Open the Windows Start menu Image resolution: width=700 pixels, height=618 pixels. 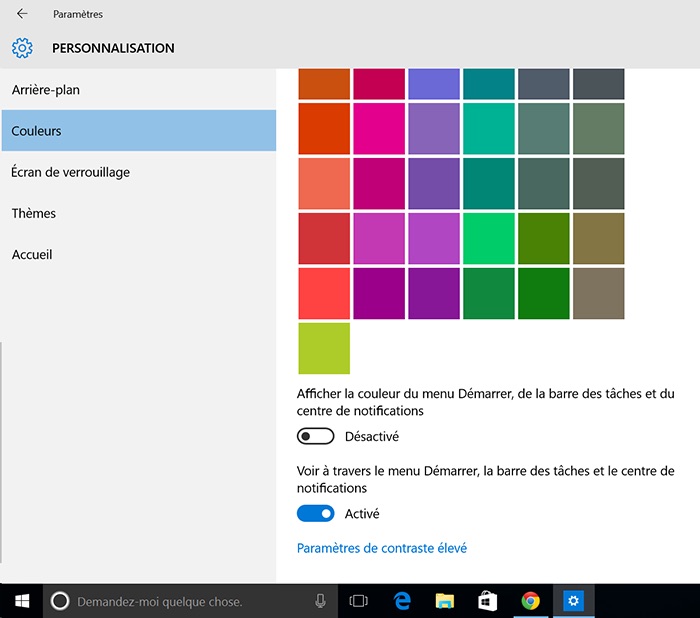[21, 601]
